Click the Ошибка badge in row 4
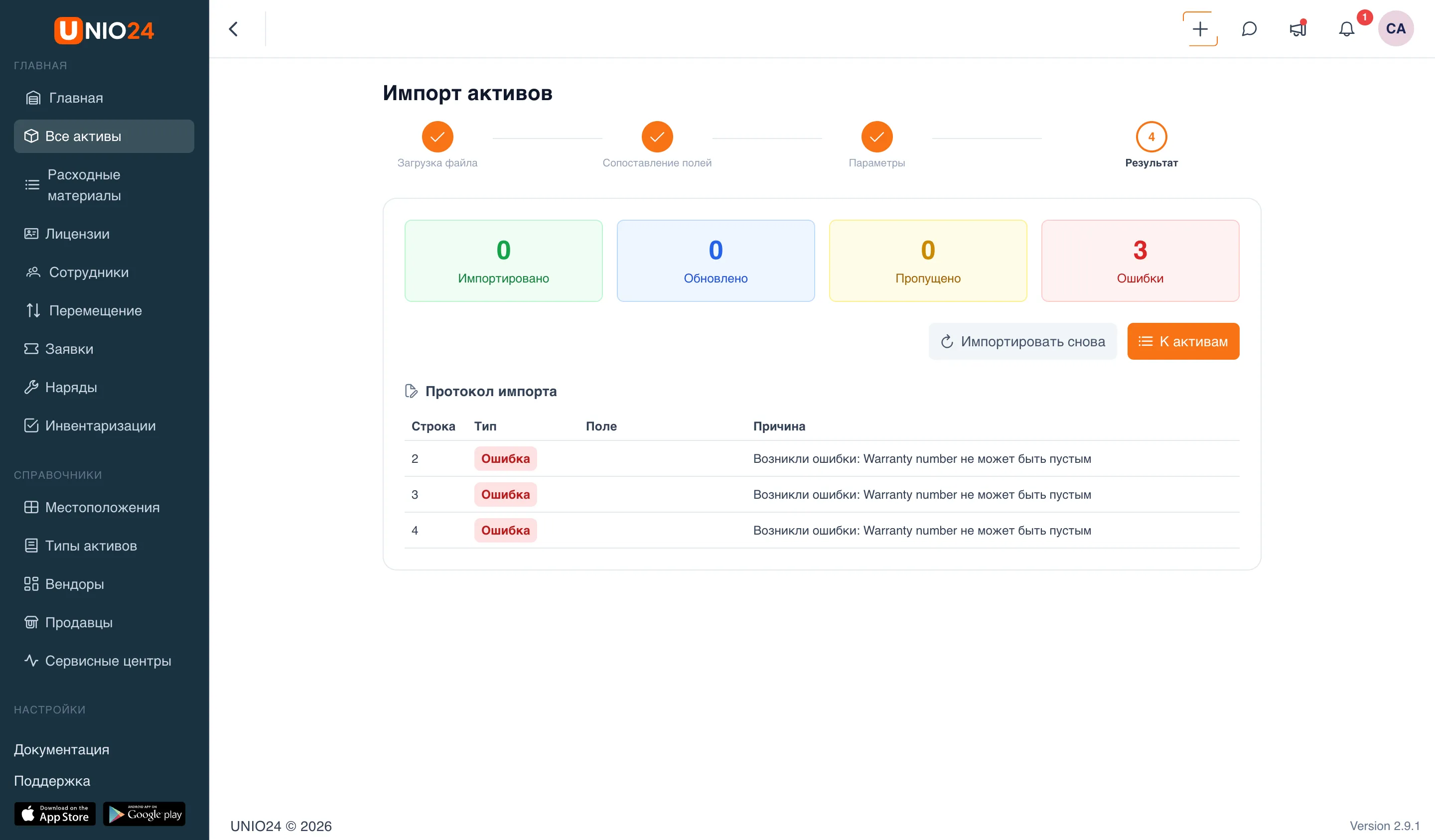The height and width of the screenshot is (840, 1435). click(x=506, y=530)
